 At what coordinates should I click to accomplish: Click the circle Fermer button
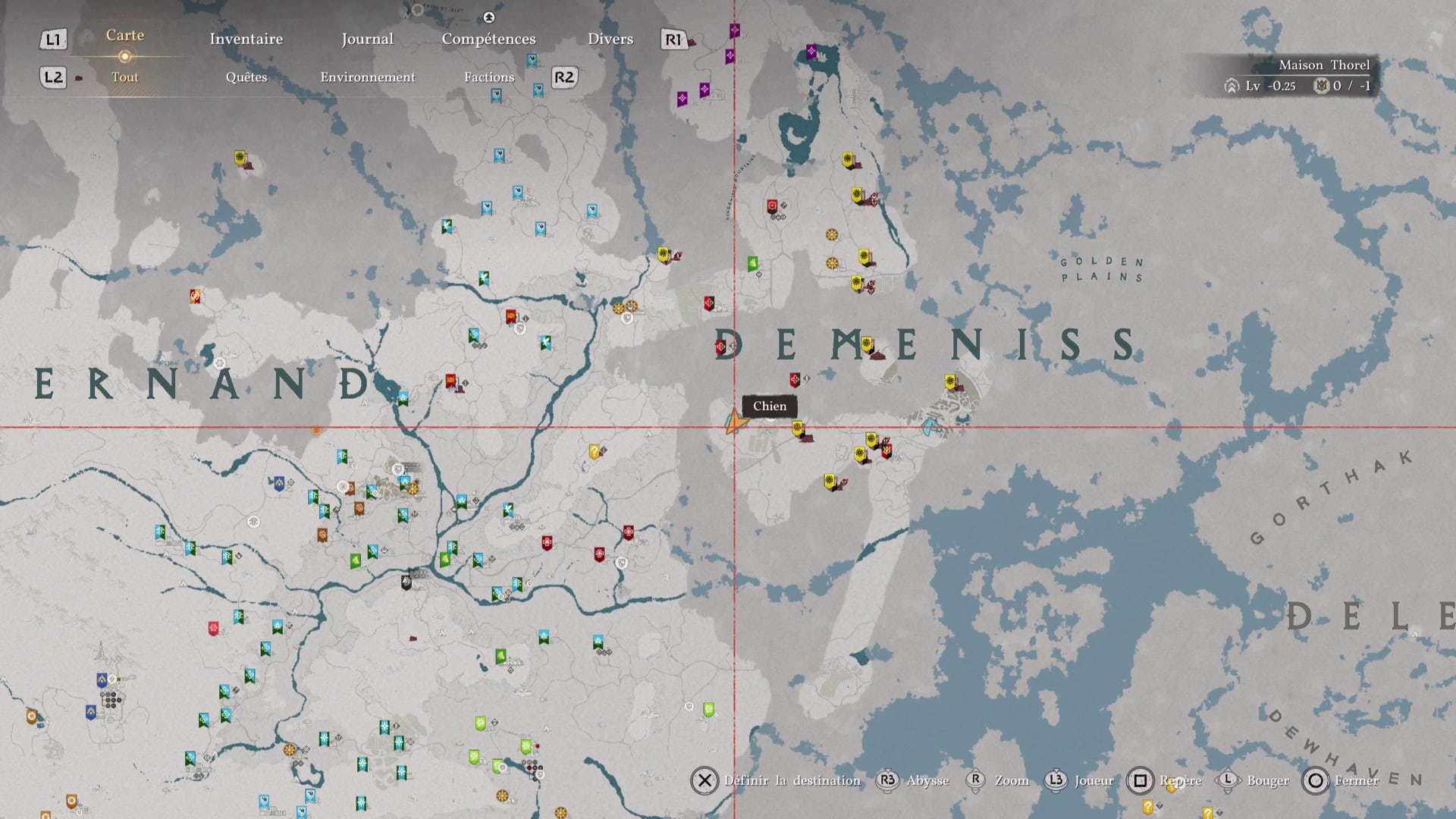1316,780
